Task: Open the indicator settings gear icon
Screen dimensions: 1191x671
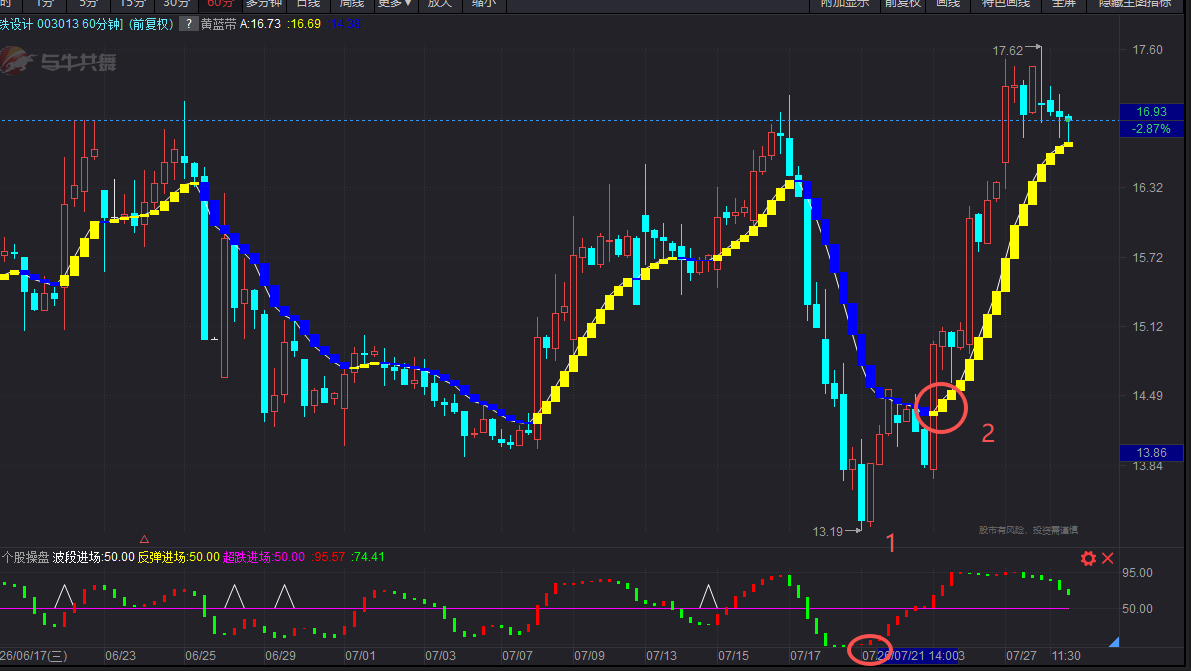Action: click(1088, 559)
